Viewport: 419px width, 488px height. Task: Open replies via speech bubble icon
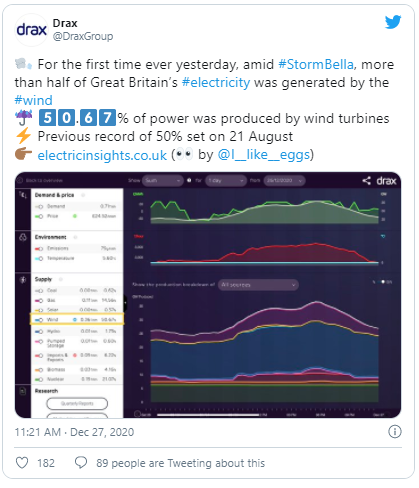(81, 463)
